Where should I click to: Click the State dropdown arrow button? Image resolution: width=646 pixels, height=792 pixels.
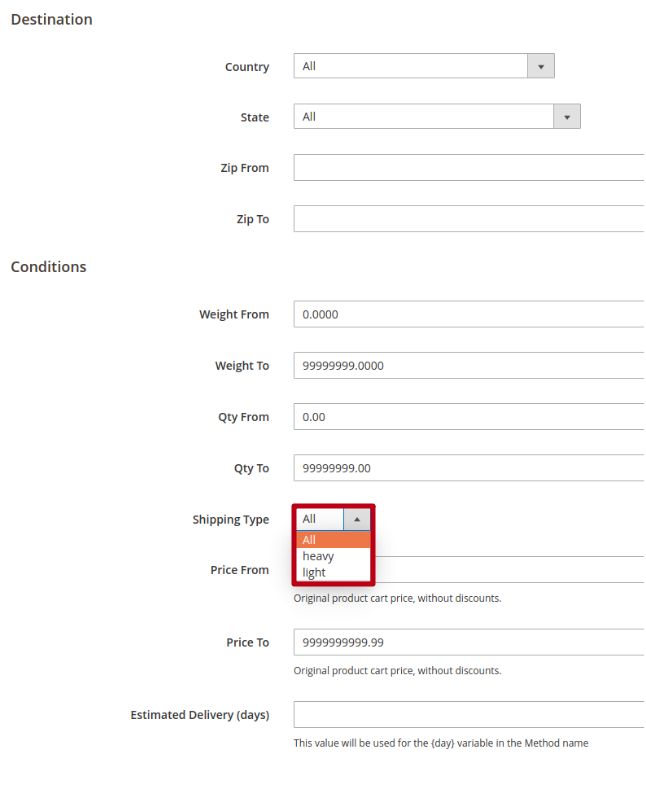(567, 118)
